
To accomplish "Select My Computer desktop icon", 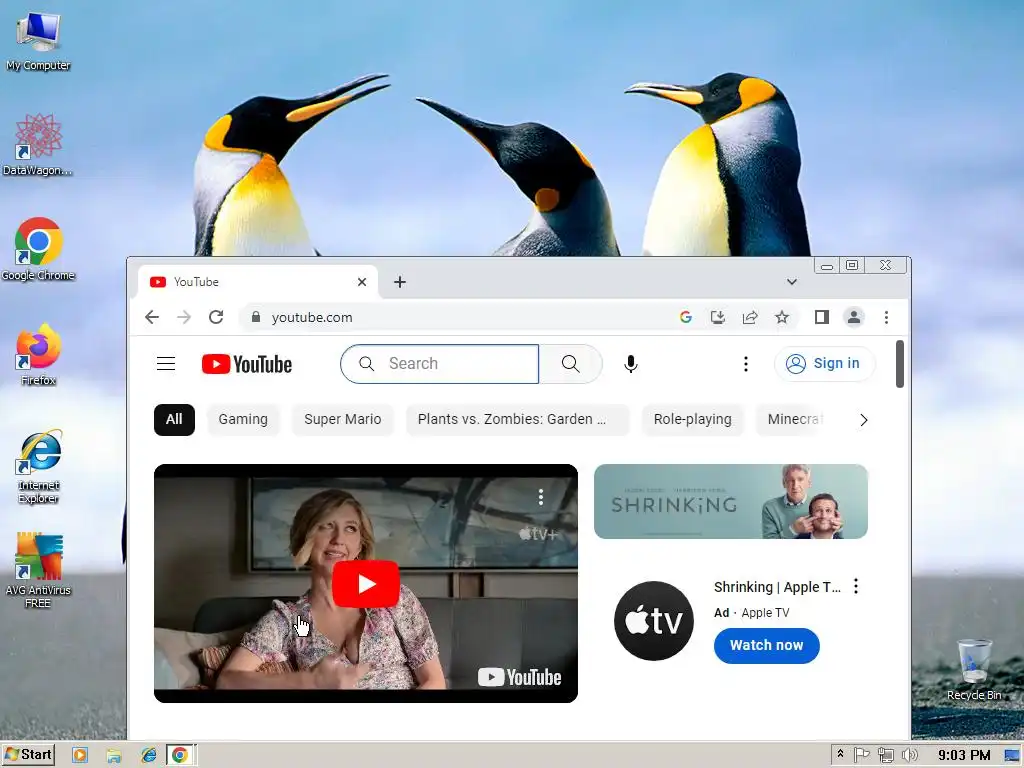I will point(38,41).
